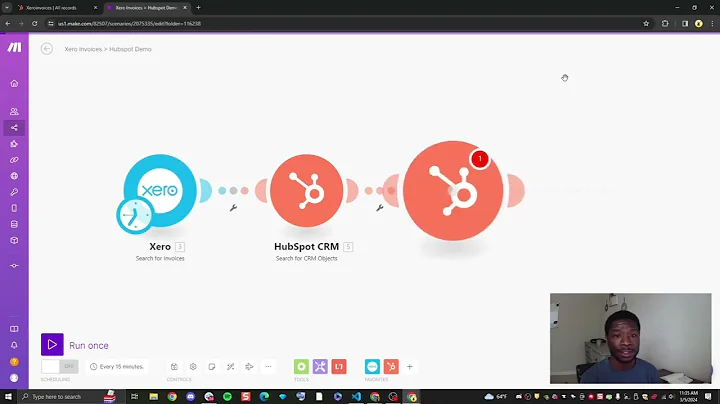Open browser extensions puzzle icon
Image resolution: width=720 pixels, height=404 pixels.
tap(665, 23)
